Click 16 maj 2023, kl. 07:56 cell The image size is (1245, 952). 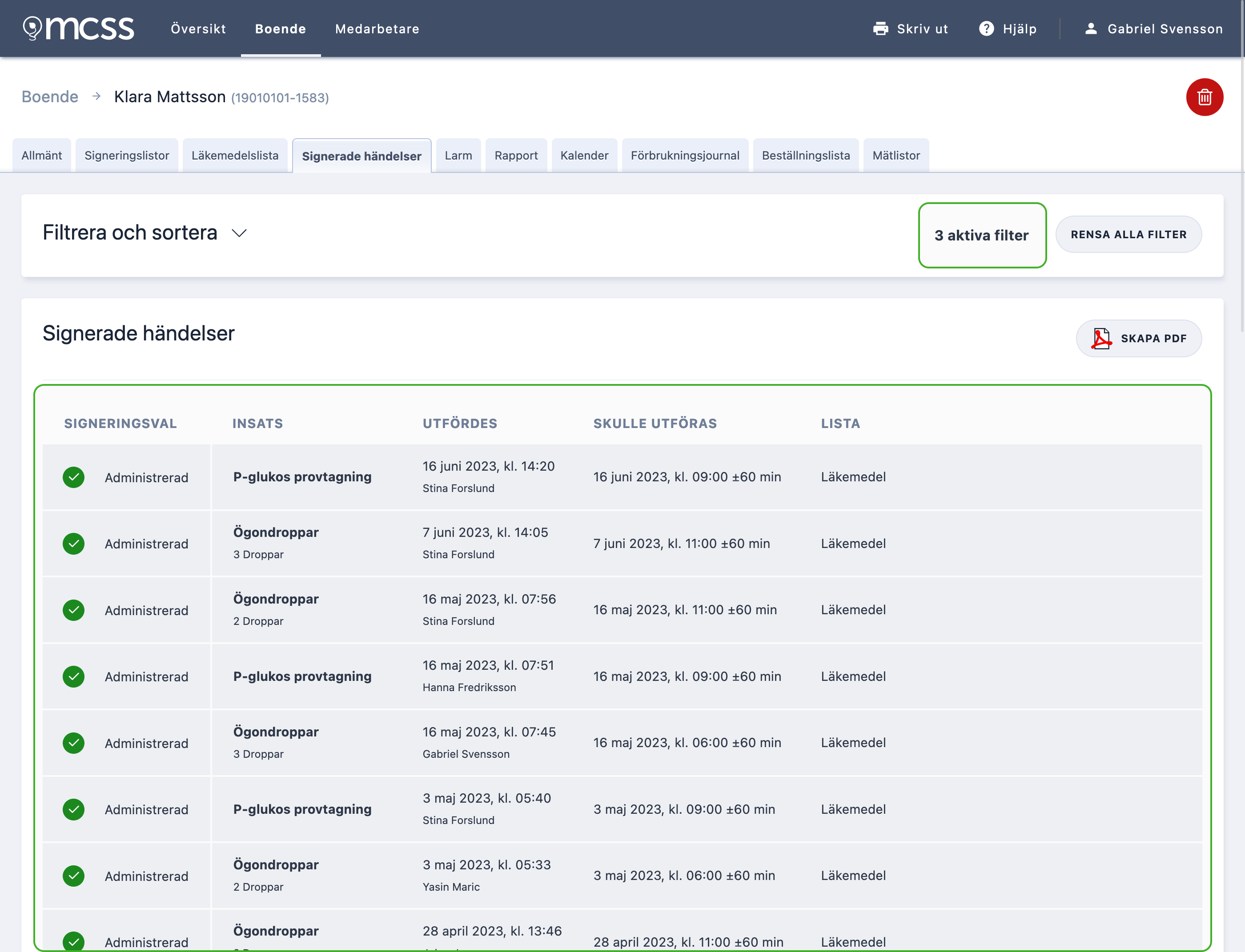489,599
